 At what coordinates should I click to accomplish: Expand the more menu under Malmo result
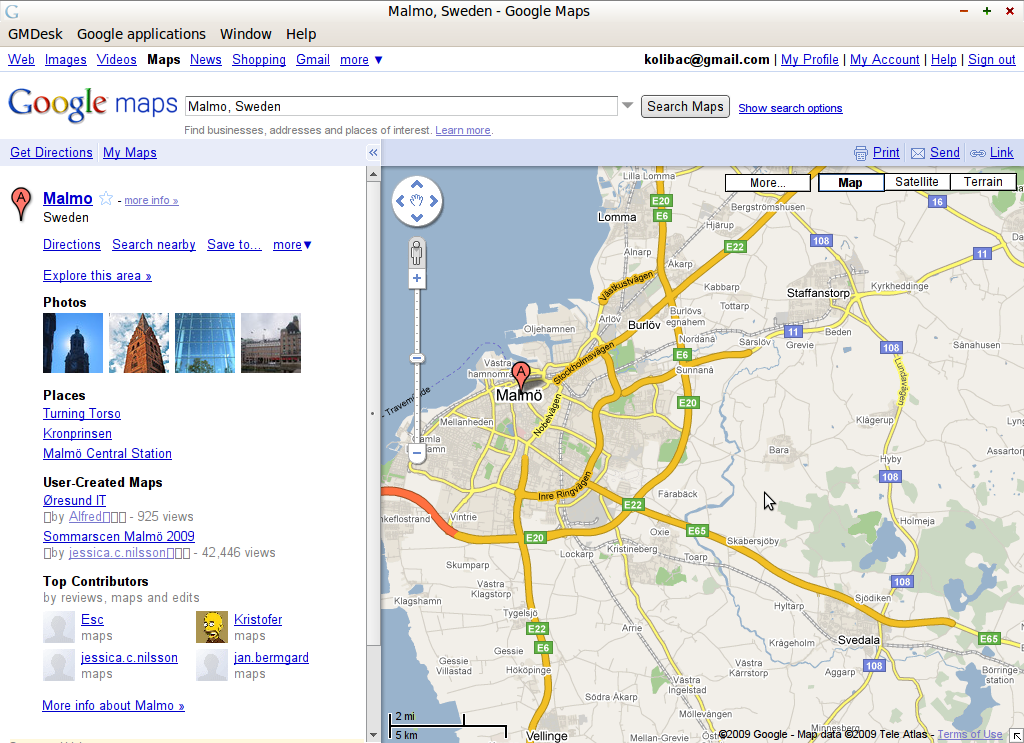[293, 245]
